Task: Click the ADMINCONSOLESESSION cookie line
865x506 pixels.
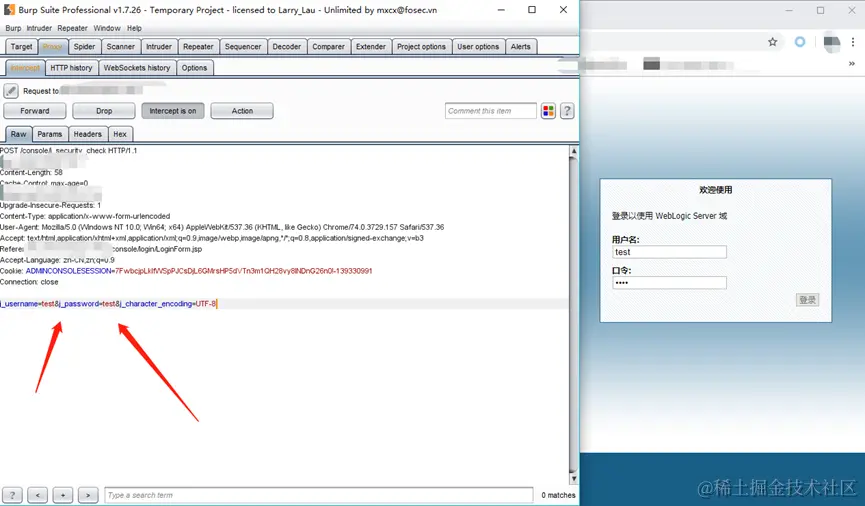Action: click(186, 271)
